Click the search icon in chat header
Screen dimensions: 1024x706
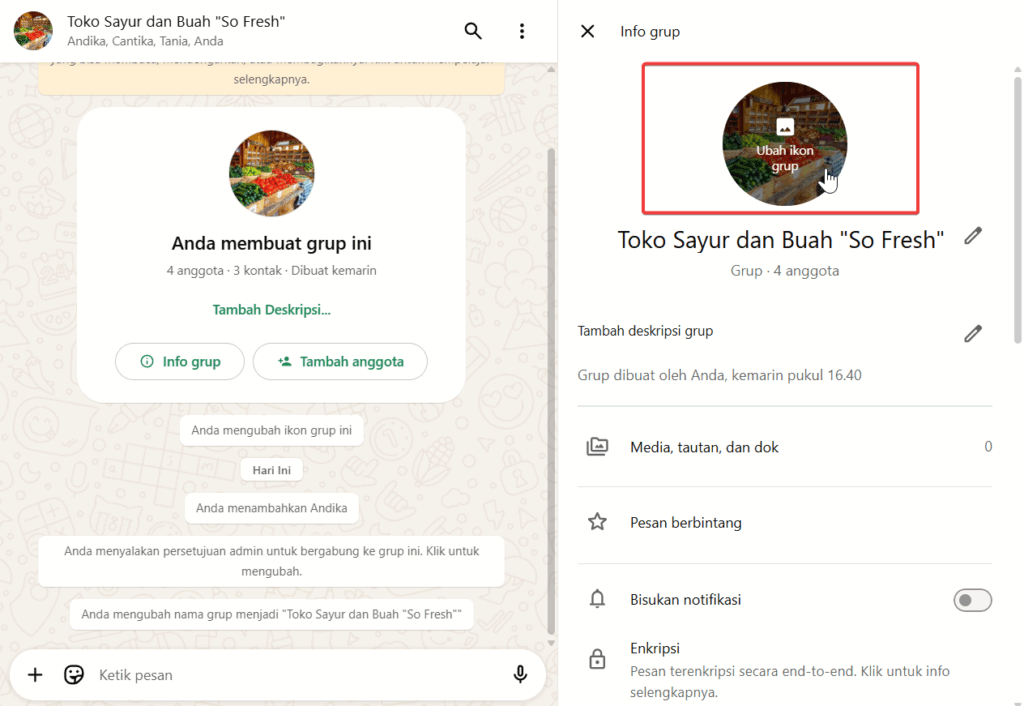[473, 31]
